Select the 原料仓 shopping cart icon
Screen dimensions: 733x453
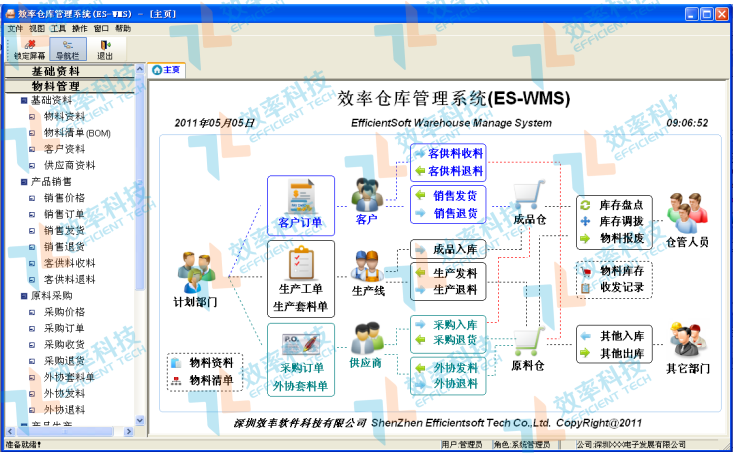[x=528, y=340]
